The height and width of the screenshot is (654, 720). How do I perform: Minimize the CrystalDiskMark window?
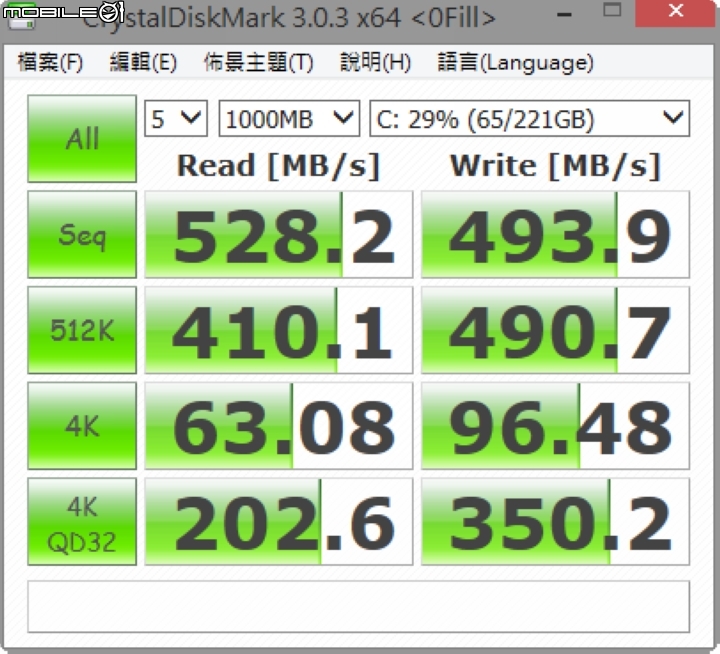[x=564, y=14]
